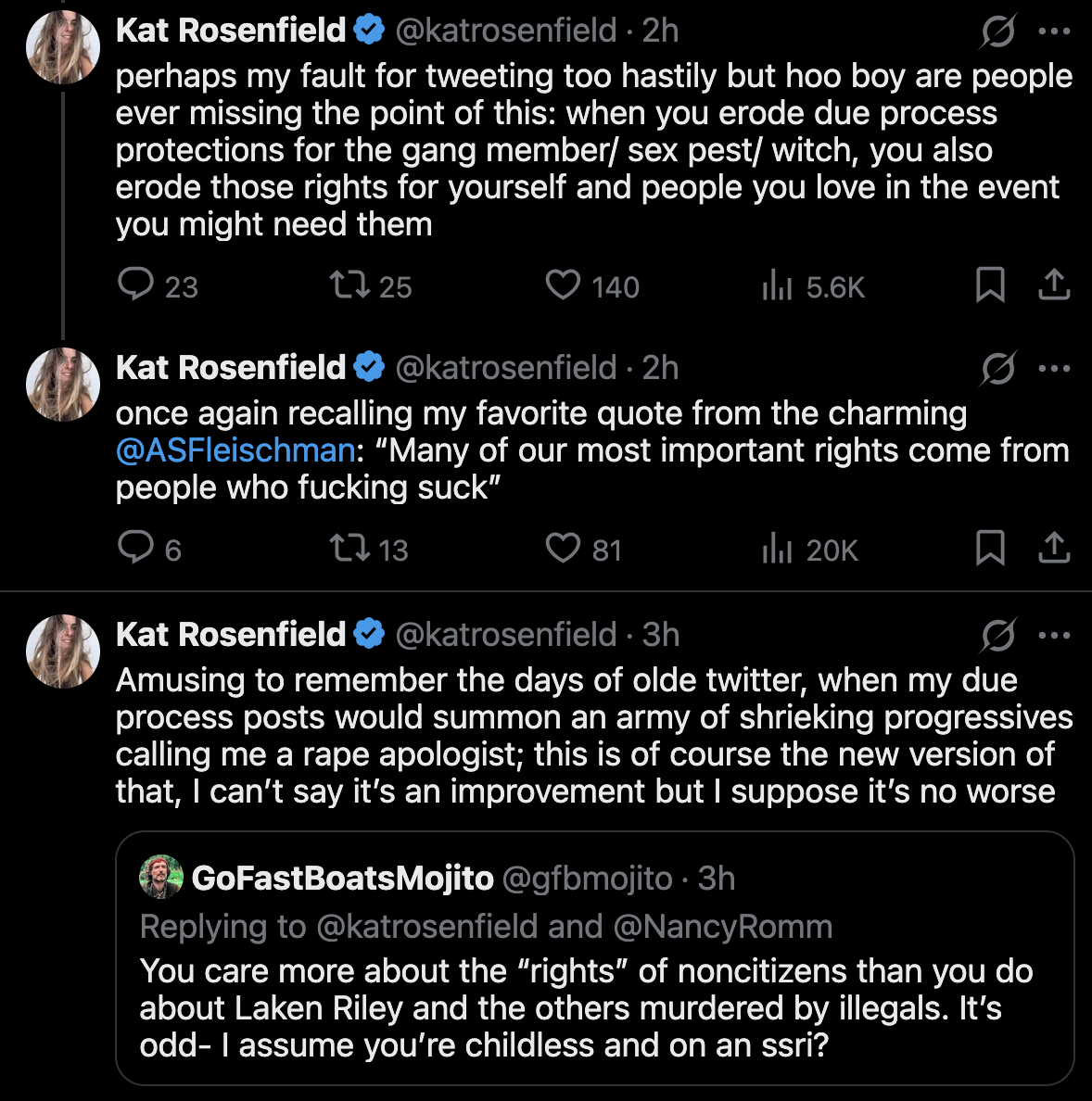
Task: Bookmark the due process protections tweet
Action: coord(990,285)
